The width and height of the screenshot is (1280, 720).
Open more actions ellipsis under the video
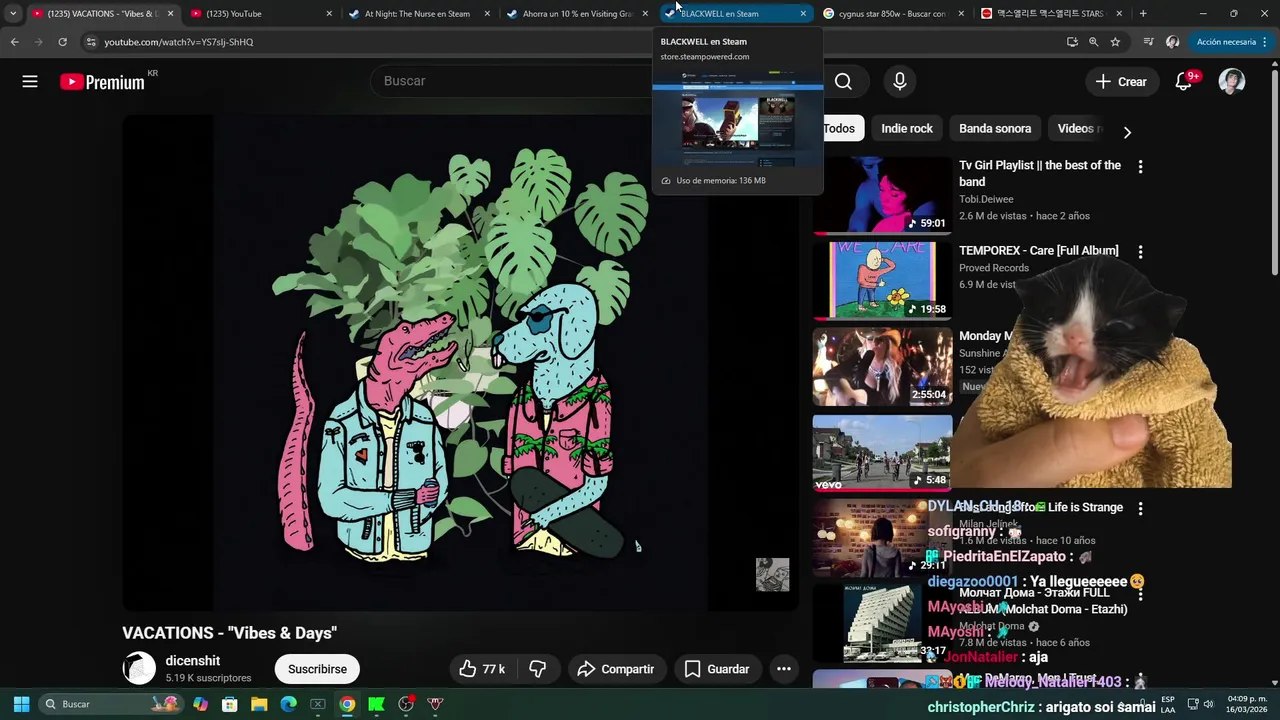coord(784,669)
